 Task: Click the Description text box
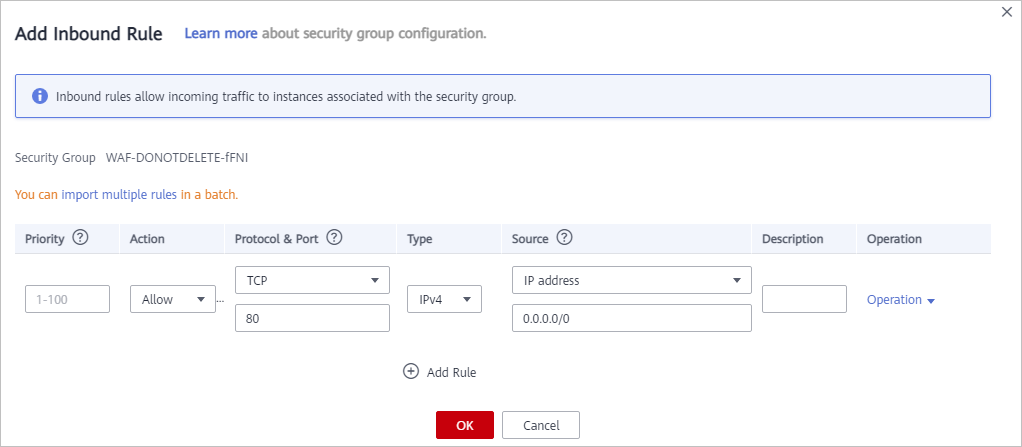coord(803,299)
